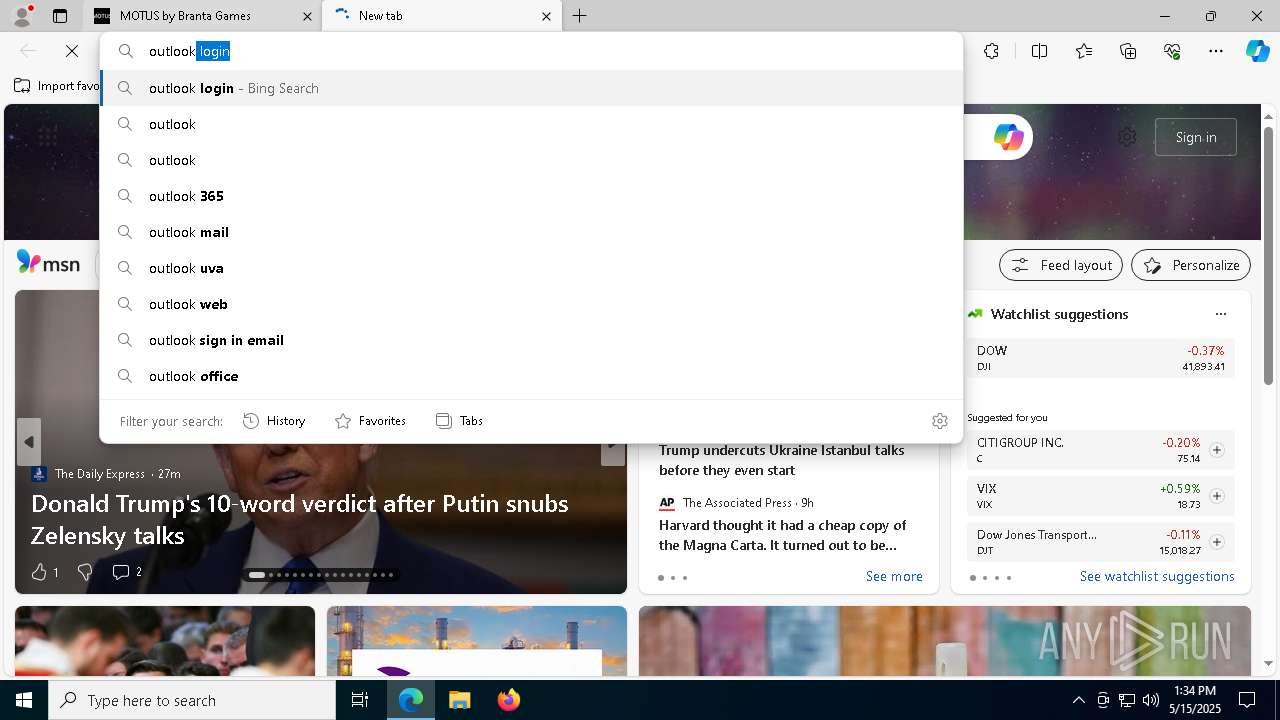Viewport: 1280px width, 720px height.
Task: Select the 'outlook office' suggestion
Action: (531, 376)
